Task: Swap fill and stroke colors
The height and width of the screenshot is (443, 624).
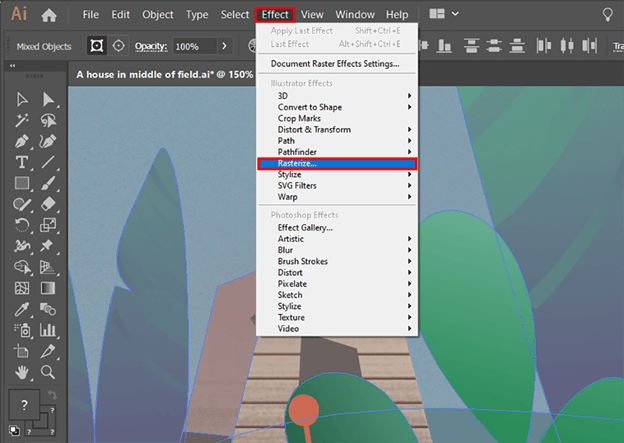Action: pyautogui.click(x=52, y=394)
